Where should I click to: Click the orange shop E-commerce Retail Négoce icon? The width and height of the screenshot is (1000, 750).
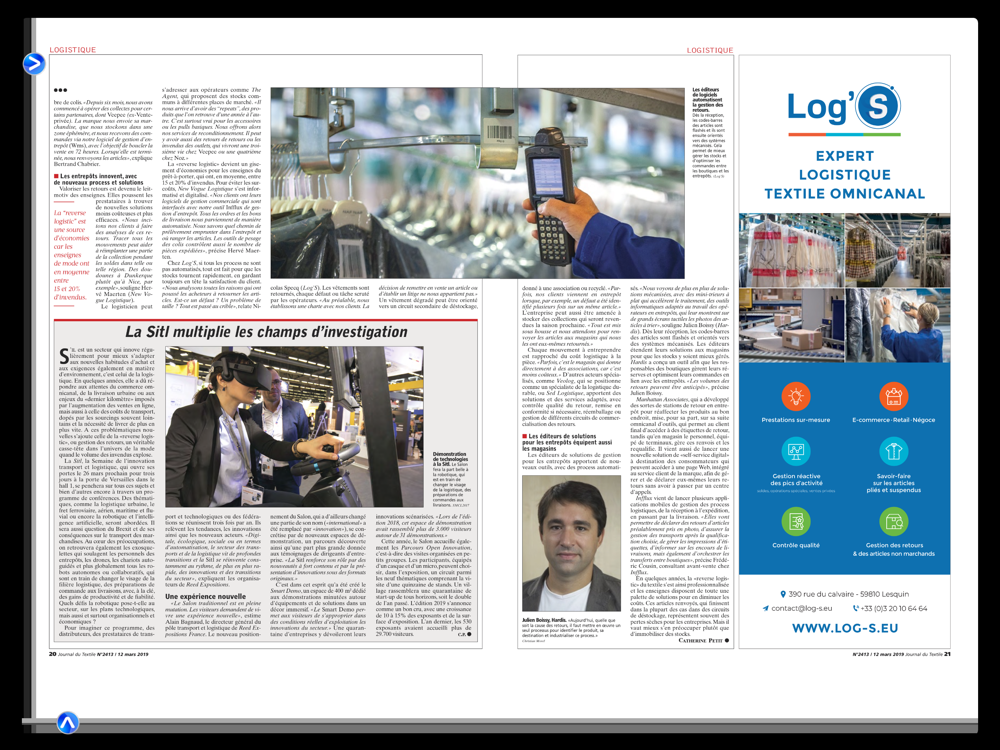[x=893, y=397]
